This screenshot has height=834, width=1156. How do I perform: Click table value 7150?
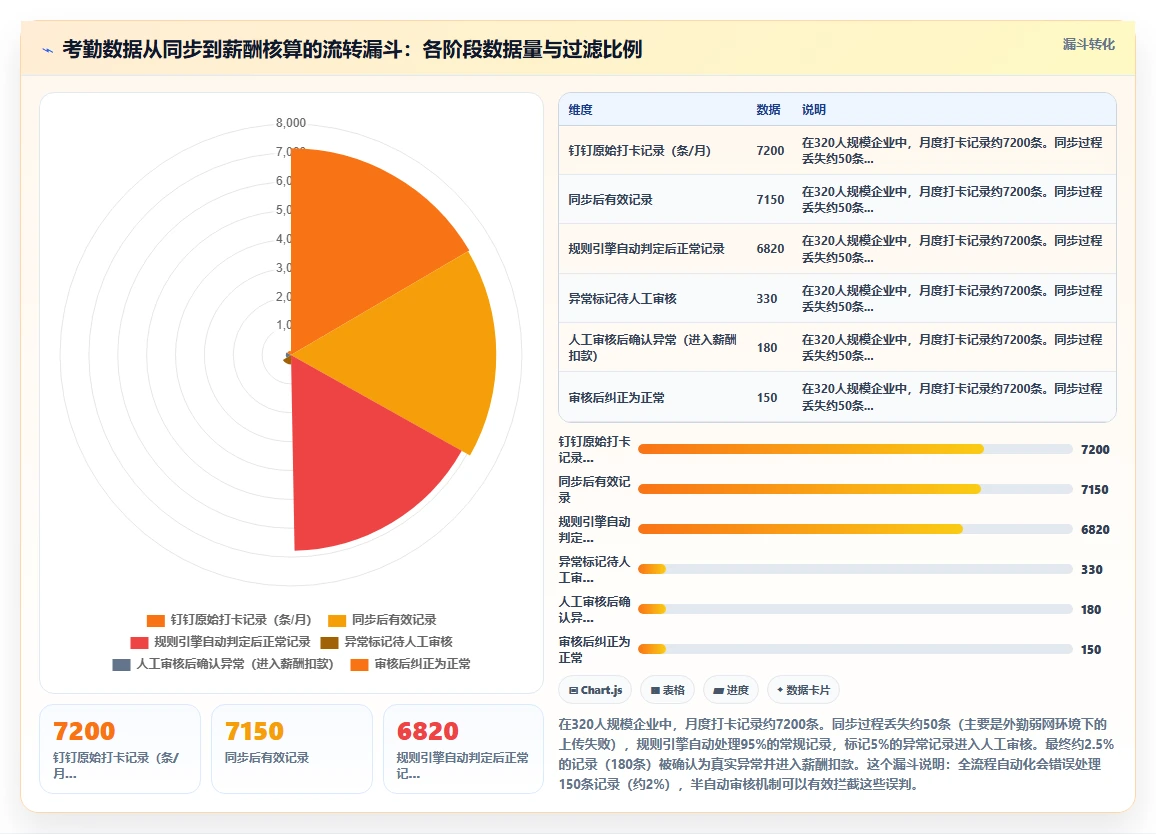[770, 200]
